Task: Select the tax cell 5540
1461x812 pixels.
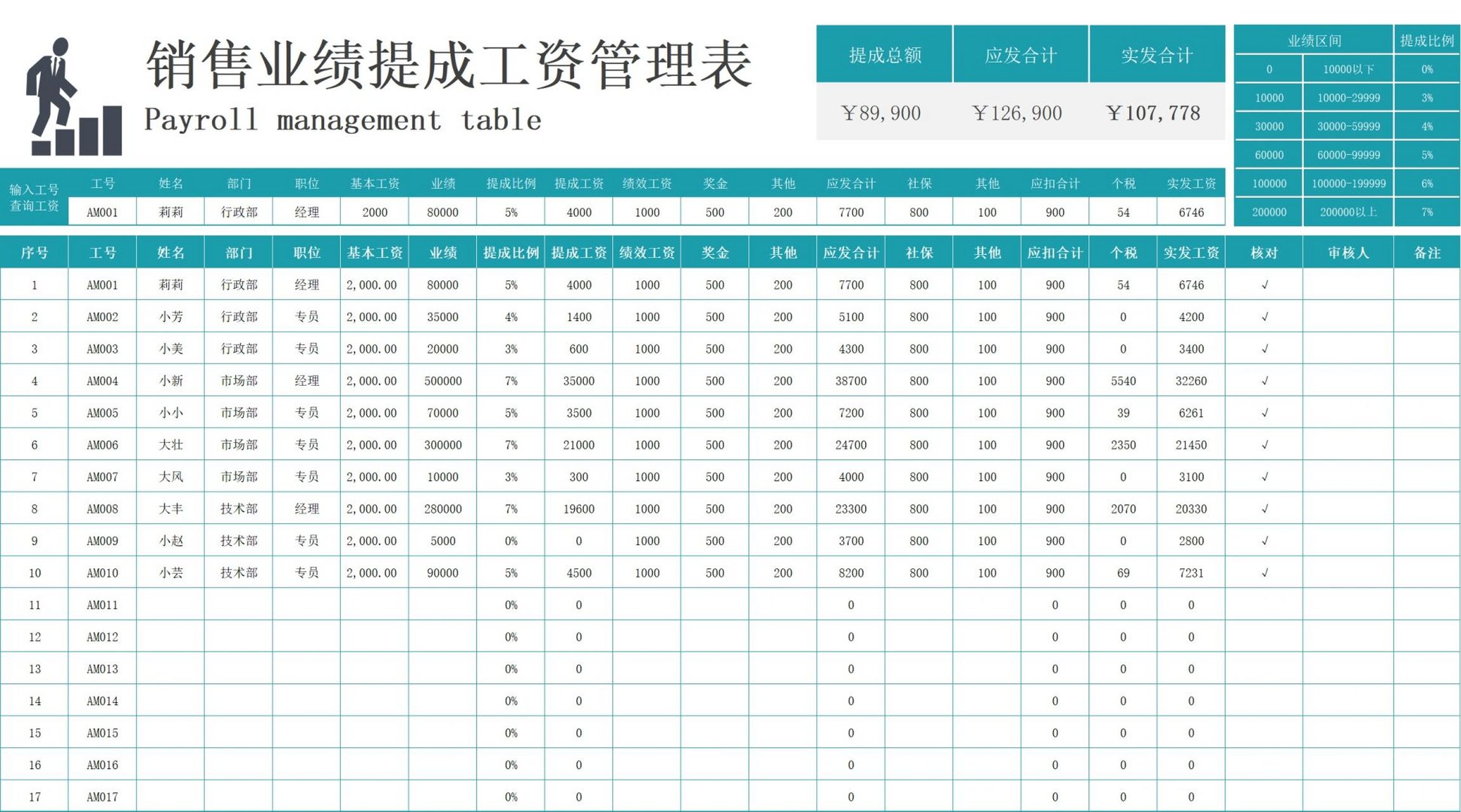Action: [1123, 381]
